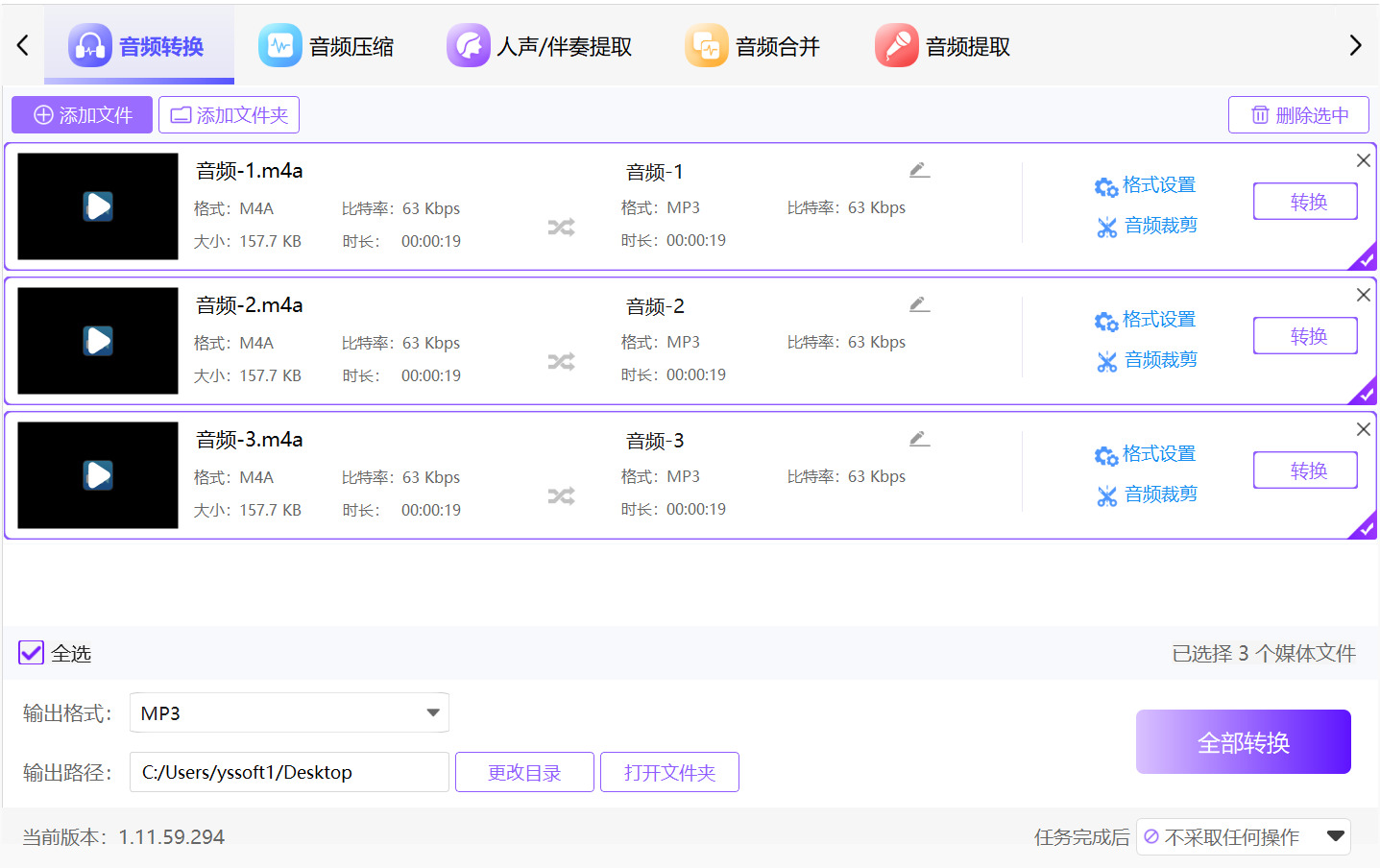Click the 全部转换 button
This screenshot has width=1380, height=868.
1244,741
